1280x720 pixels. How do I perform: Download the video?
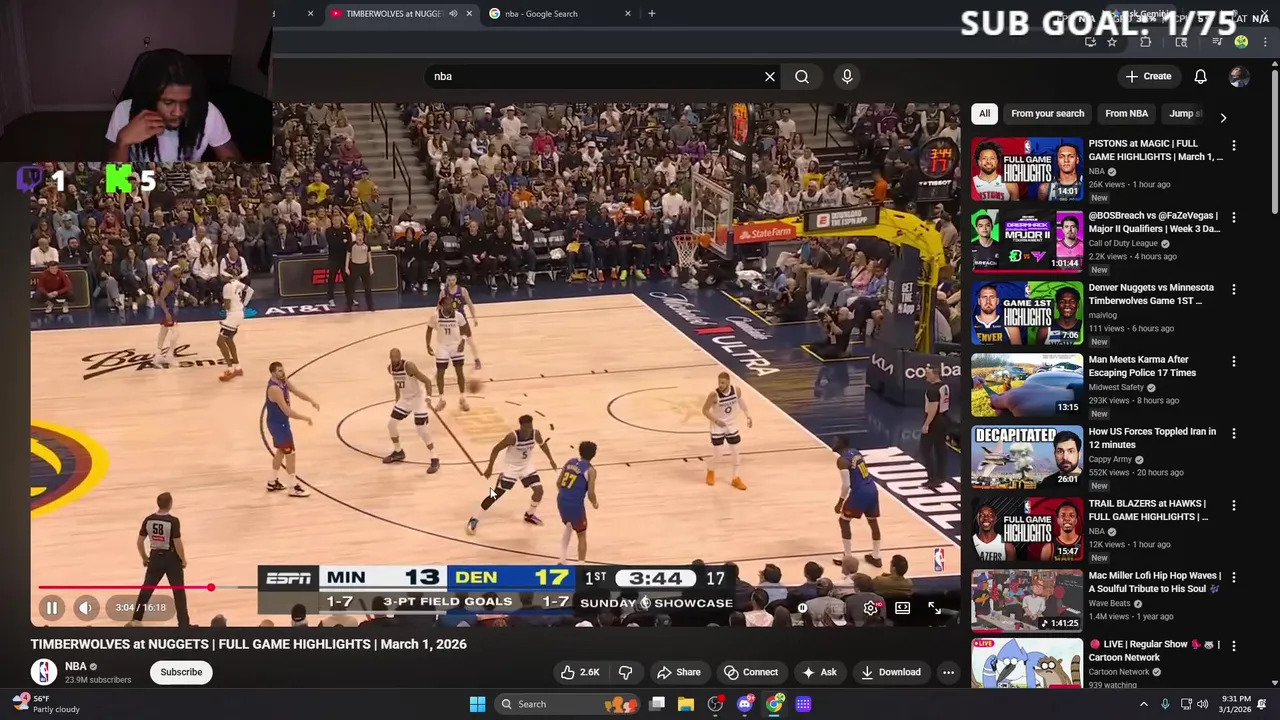[x=890, y=672]
